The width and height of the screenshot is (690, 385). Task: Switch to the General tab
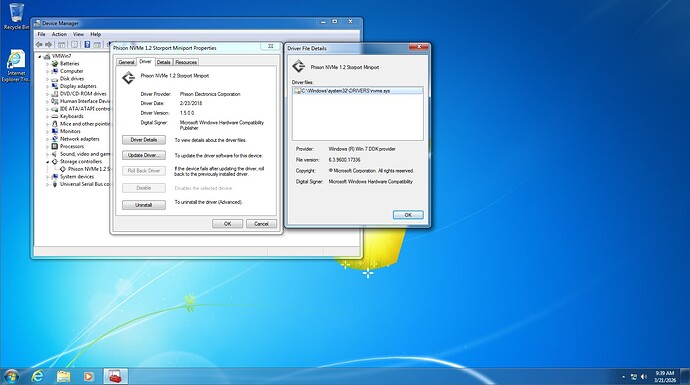(x=126, y=62)
